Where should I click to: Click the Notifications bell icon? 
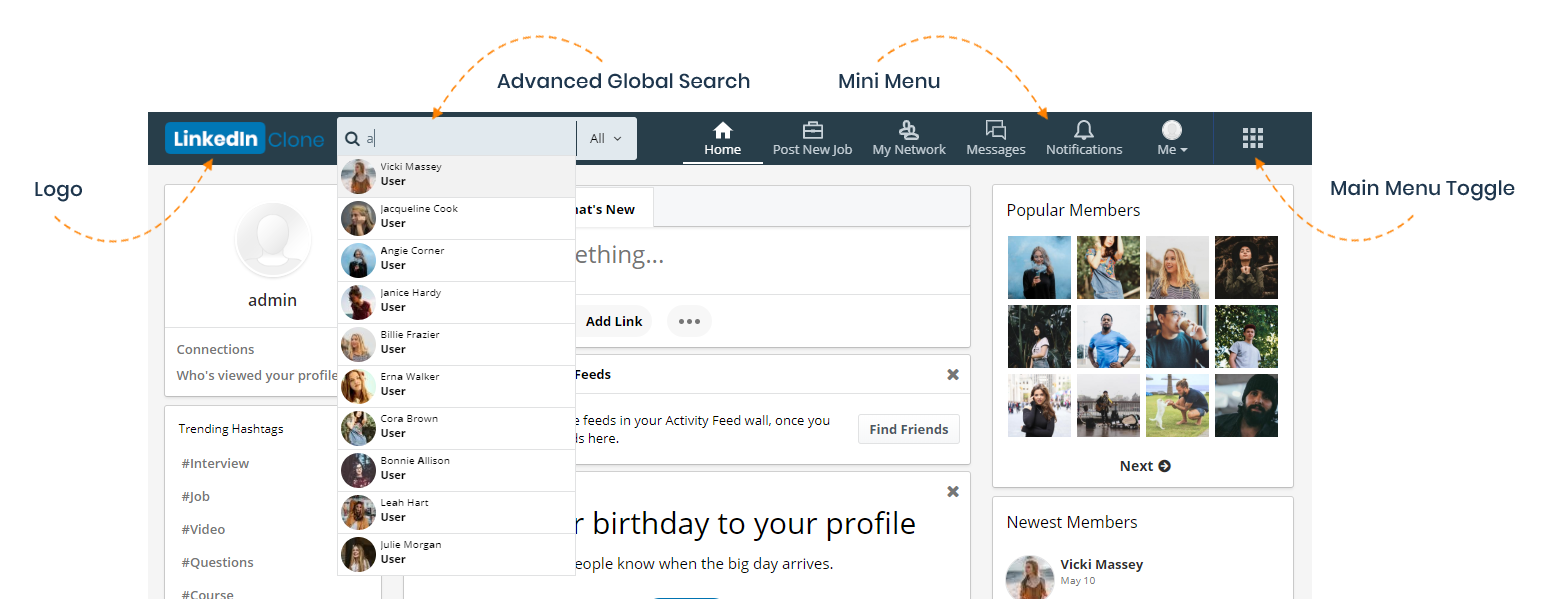point(1083,130)
